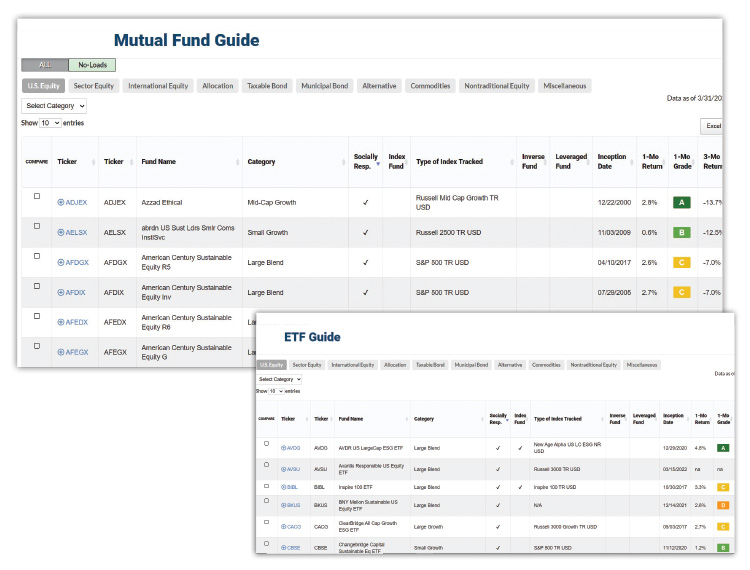Switch to Commodities tab in ETF Guide
This screenshot has width=750, height=570.
pos(546,365)
